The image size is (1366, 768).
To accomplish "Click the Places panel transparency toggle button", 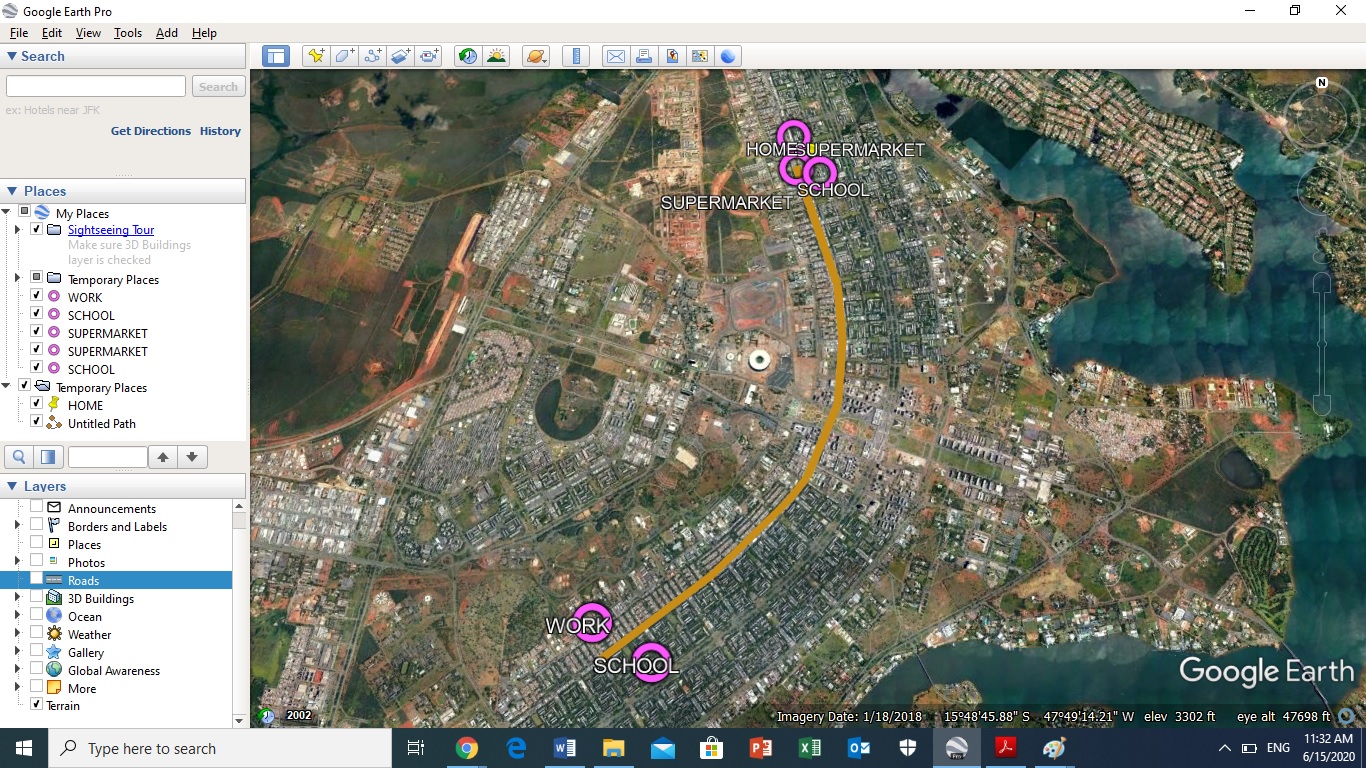I will click(47, 457).
